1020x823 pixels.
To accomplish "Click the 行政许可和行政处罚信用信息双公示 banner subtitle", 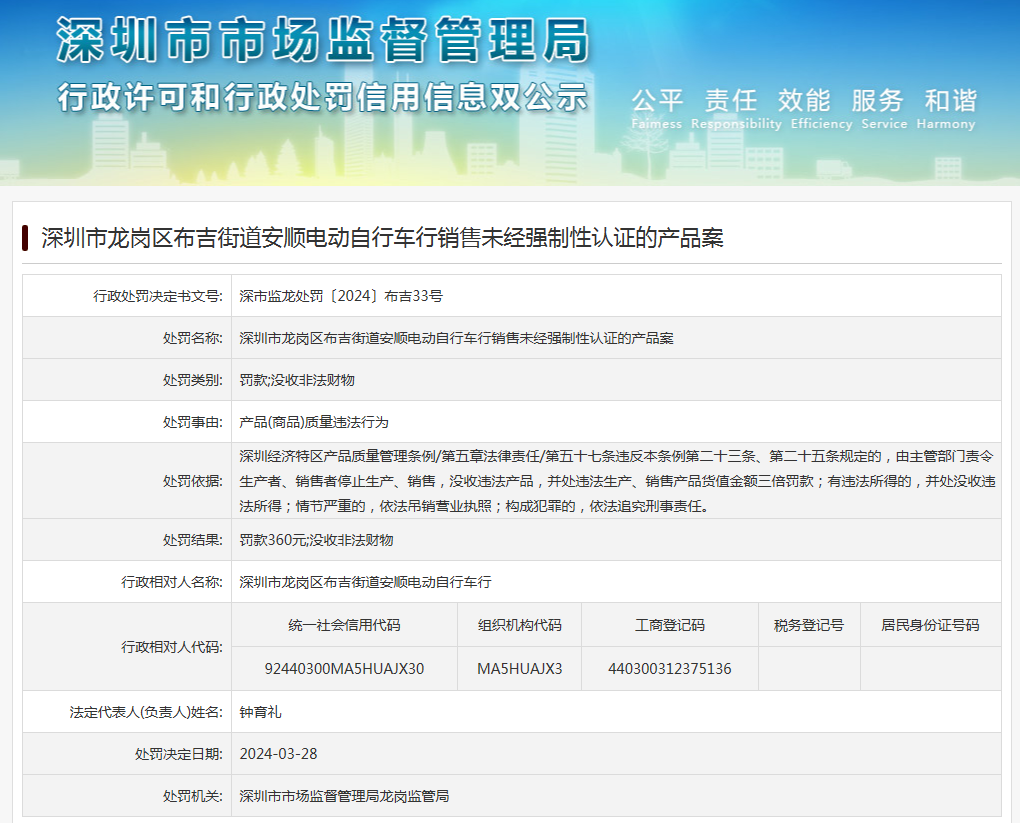I will tap(322, 97).
